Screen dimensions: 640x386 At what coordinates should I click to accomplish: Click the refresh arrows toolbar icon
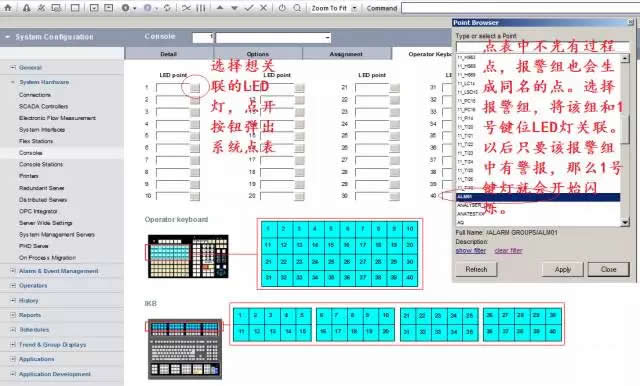[167, 8]
